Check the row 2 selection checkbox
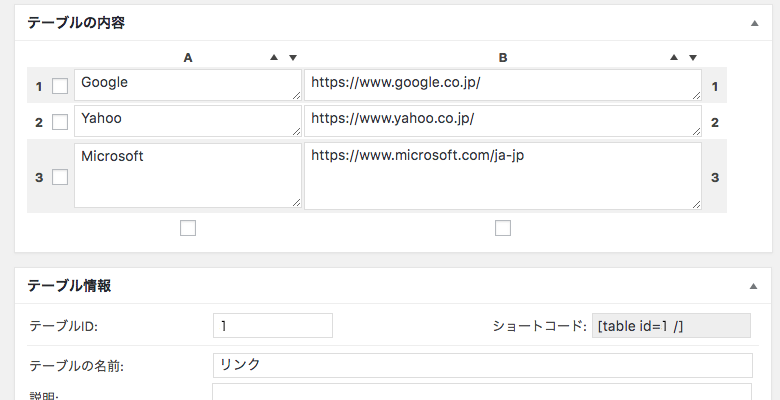 point(60,122)
